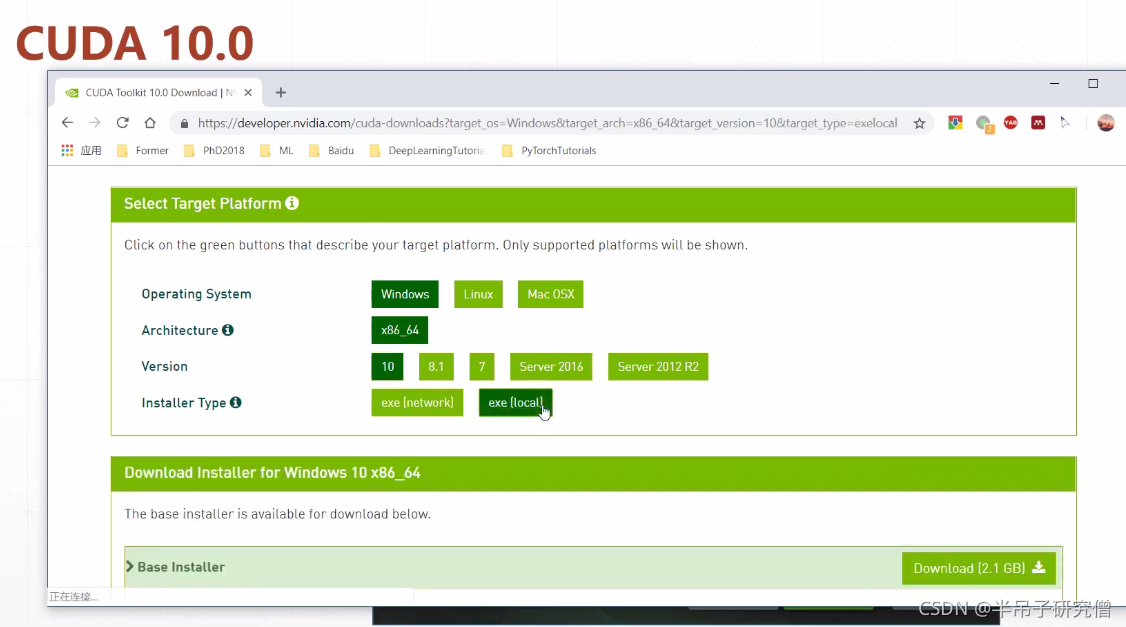Maximize the browser window
The width and height of the screenshot is (1126, 627).
click(x=1093, y=84)
